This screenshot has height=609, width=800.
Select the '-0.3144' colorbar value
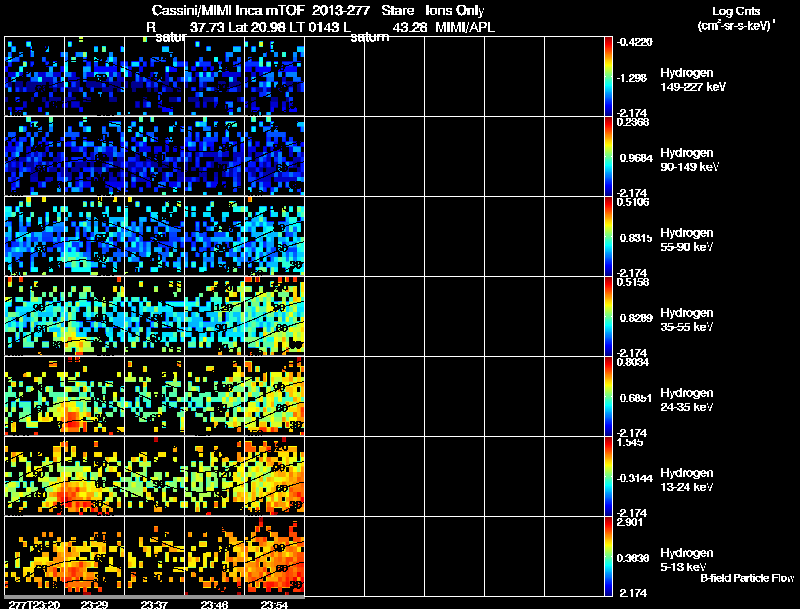point(634,478)
